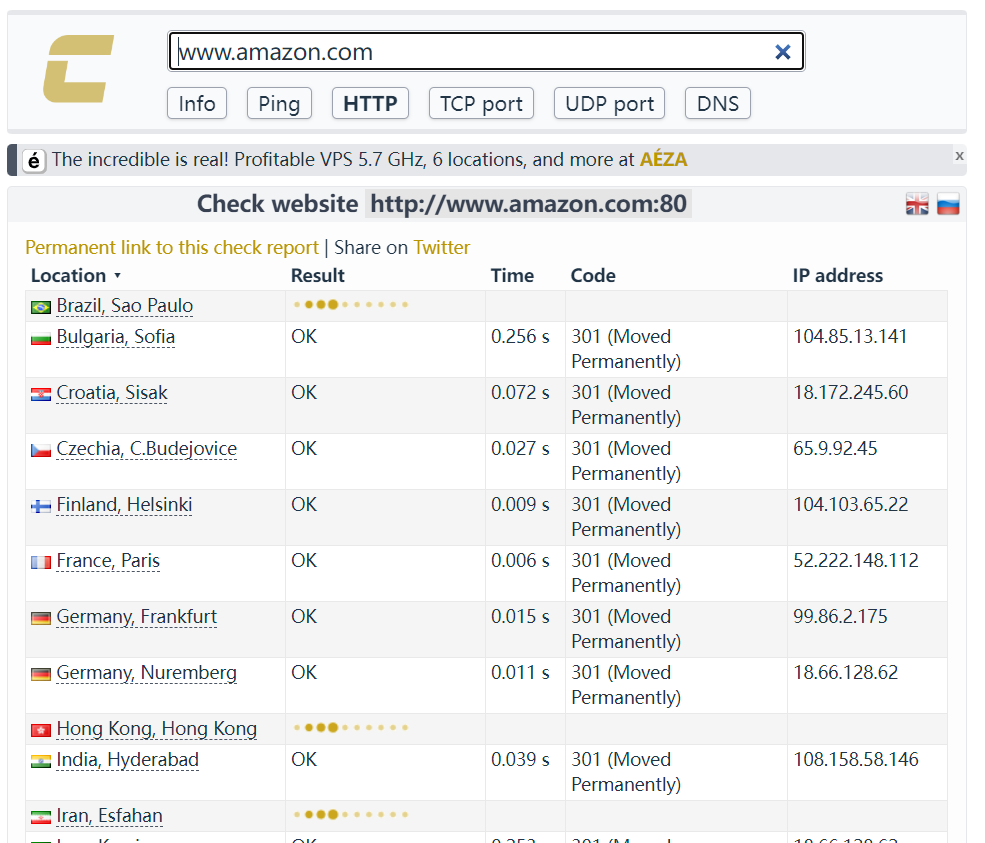
Task: Share report on Twitter
Action: pos(442,247)
